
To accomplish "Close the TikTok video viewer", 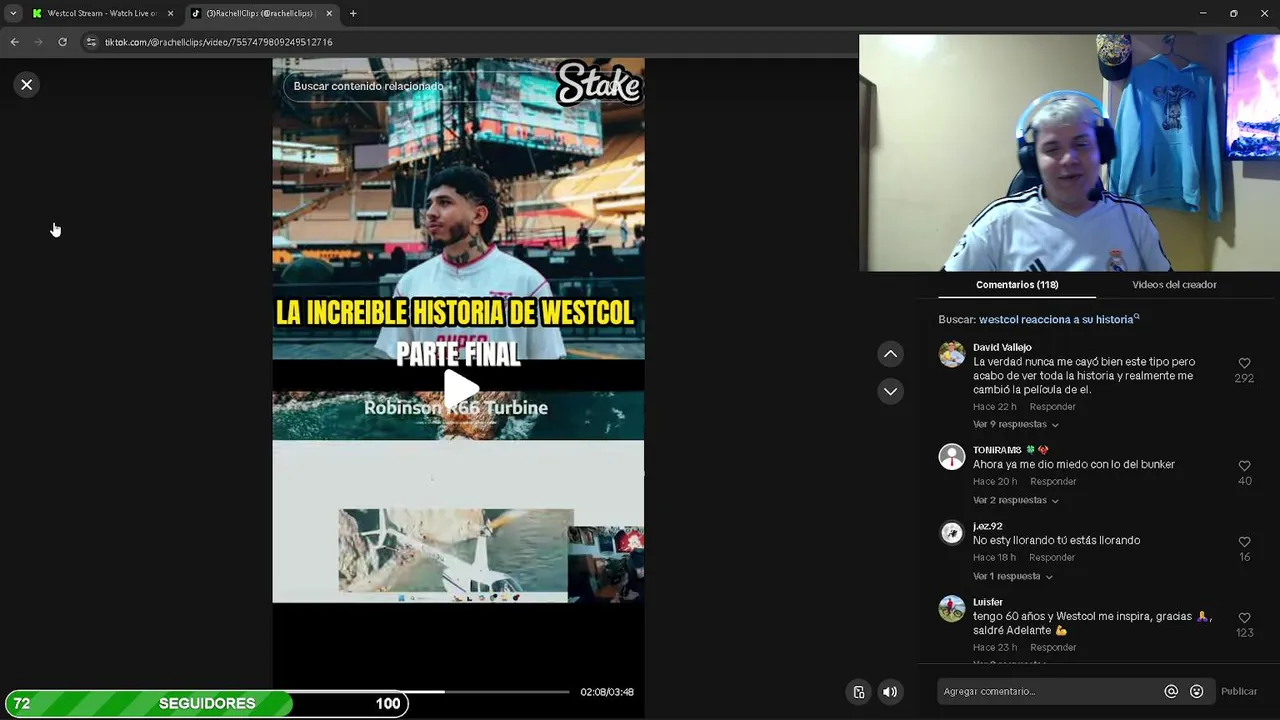I will point(27,85).
